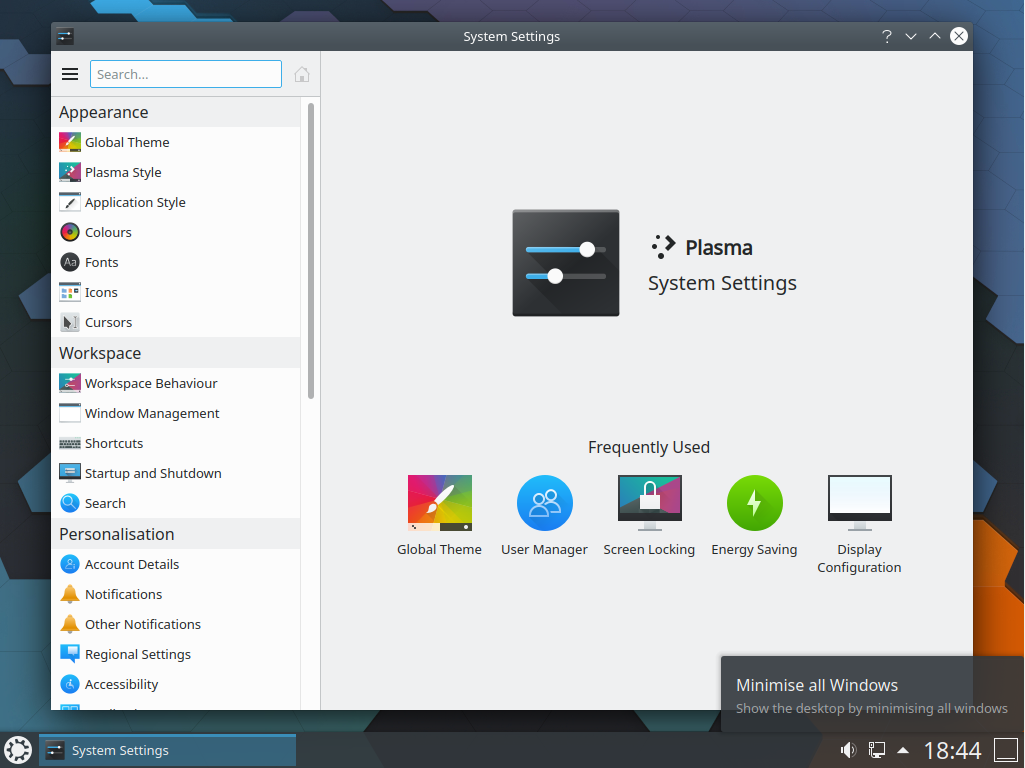Open Account Details settings
The image size is (1025, 768).
(x=176, y=565)
